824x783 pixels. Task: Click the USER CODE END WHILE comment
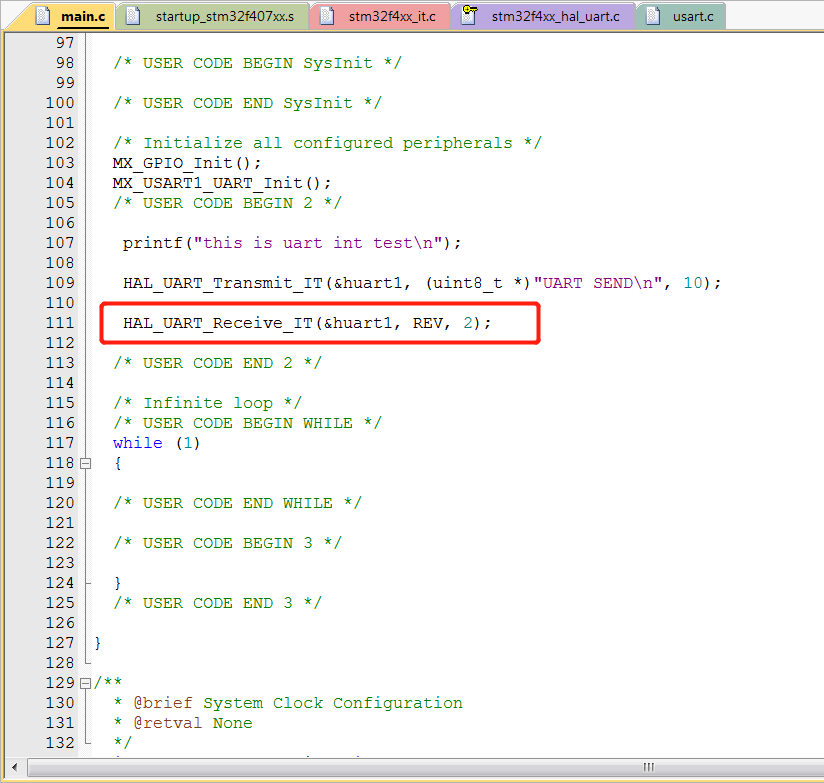click(x=238, y=503)
